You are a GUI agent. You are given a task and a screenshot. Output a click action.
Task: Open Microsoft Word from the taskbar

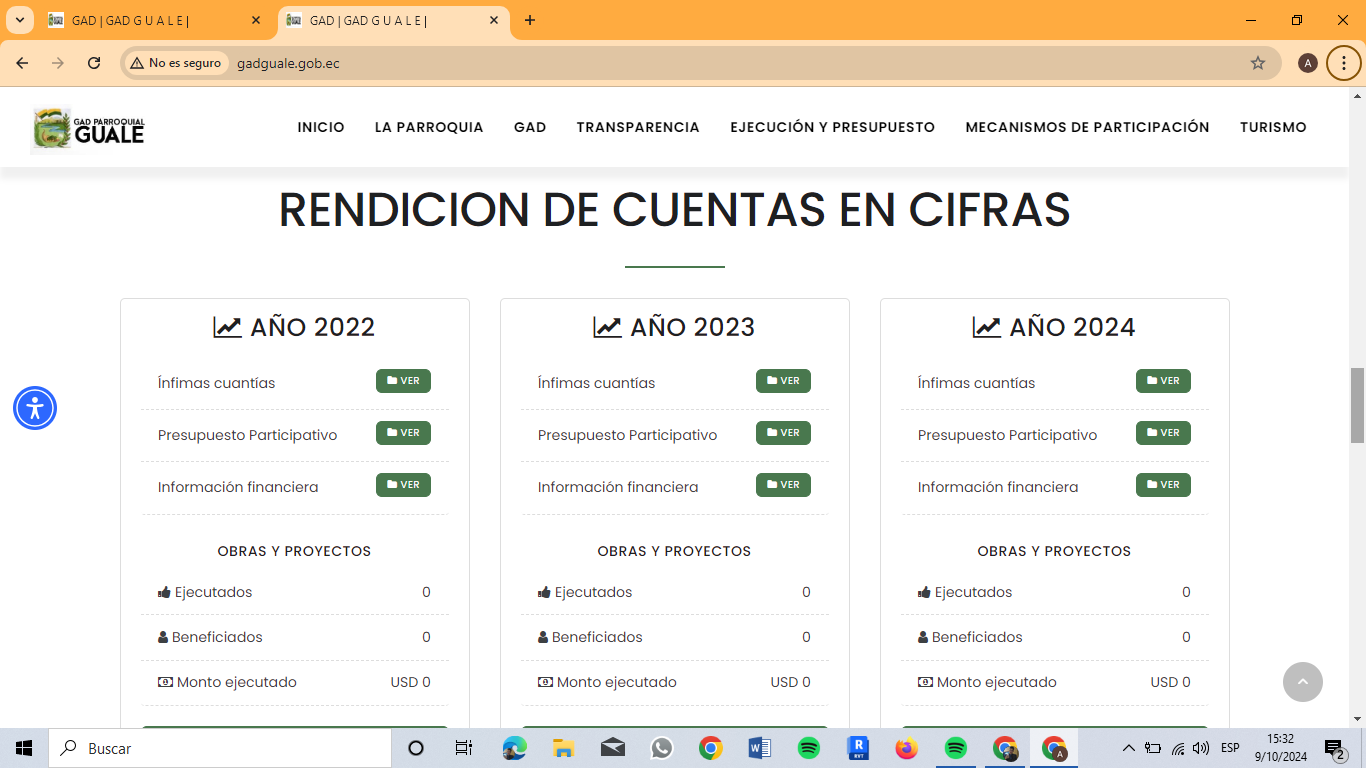coord(759,748)
